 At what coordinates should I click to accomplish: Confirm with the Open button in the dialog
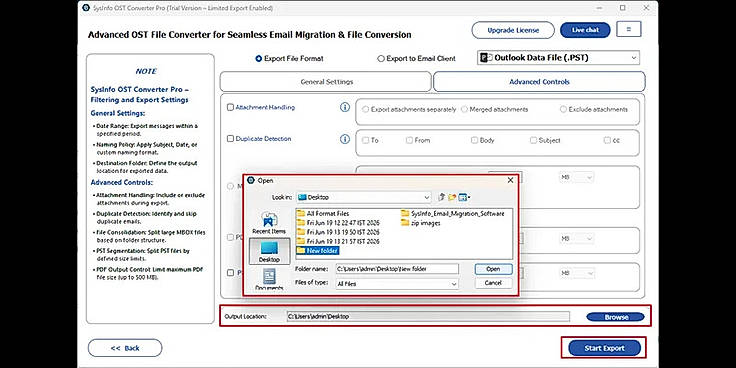[x=493, y=269]
